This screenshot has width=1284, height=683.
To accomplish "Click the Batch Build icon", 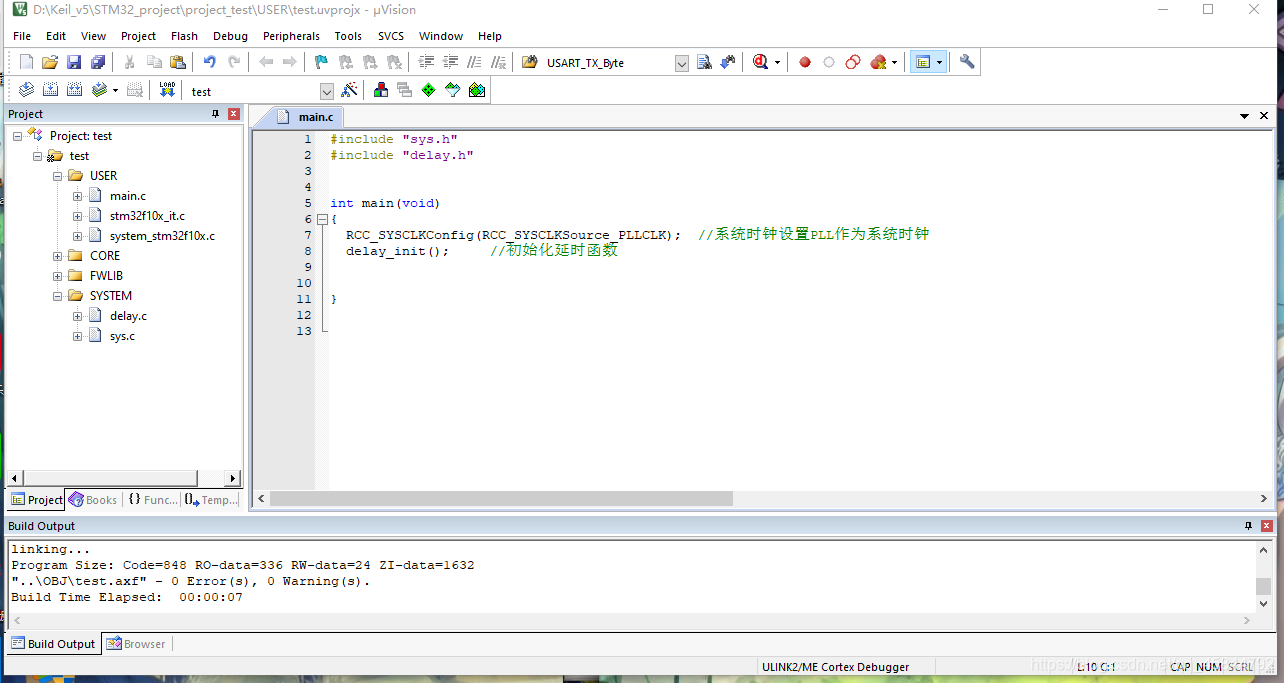I will tap(100, 90).
